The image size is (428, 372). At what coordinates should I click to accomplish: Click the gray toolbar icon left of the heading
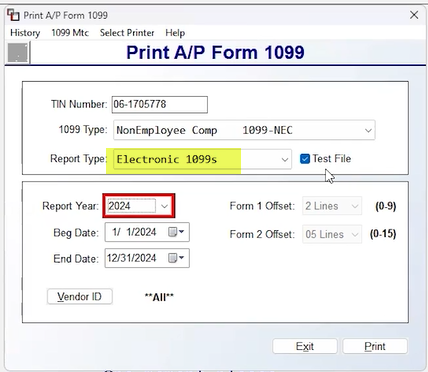tap(18, 52)
